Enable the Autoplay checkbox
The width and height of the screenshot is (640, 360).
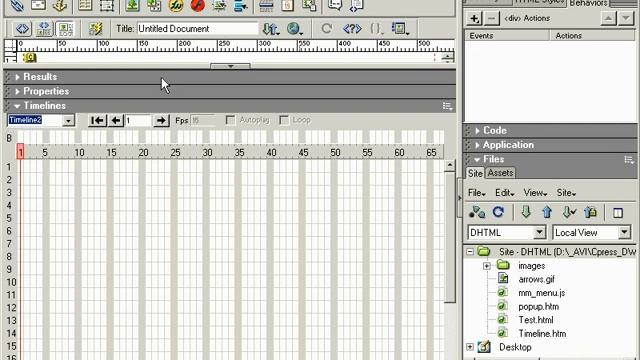[230, 120]
